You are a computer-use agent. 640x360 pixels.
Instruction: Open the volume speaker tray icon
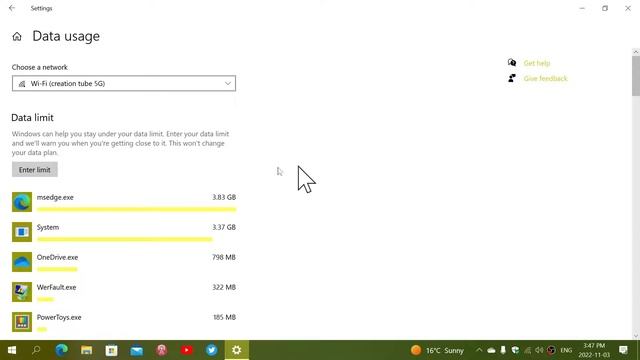[539, 350]
